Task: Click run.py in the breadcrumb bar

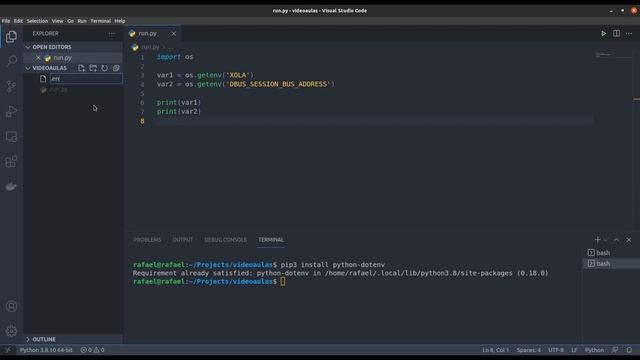Action: pos(150,47)
